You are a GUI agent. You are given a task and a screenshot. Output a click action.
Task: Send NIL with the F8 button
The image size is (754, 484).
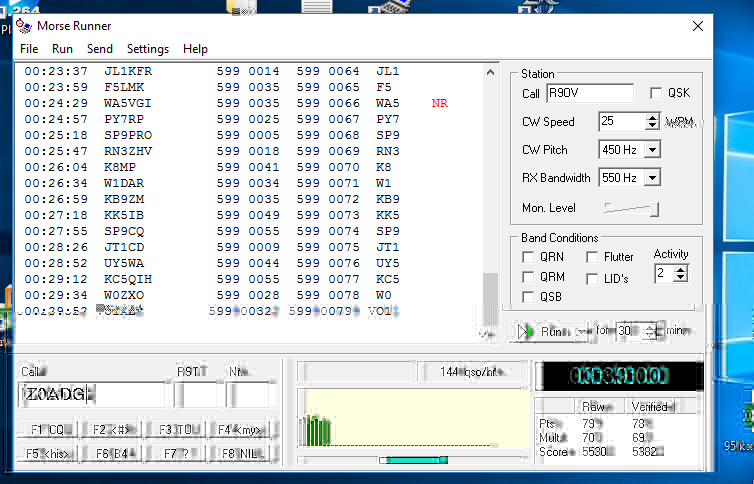point(241,453)
